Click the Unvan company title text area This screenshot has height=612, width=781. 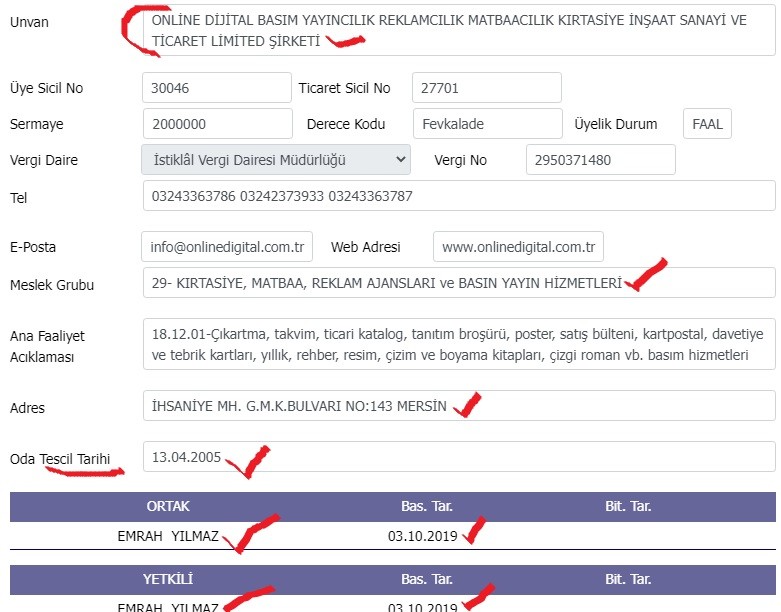(x=458, y=32)
